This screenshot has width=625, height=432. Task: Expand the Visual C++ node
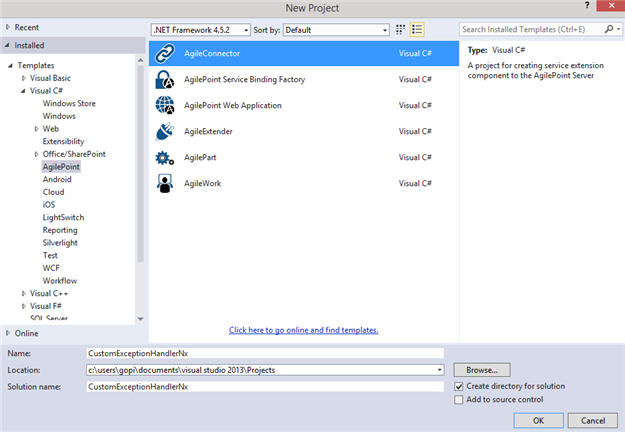[x=24, y=293]
